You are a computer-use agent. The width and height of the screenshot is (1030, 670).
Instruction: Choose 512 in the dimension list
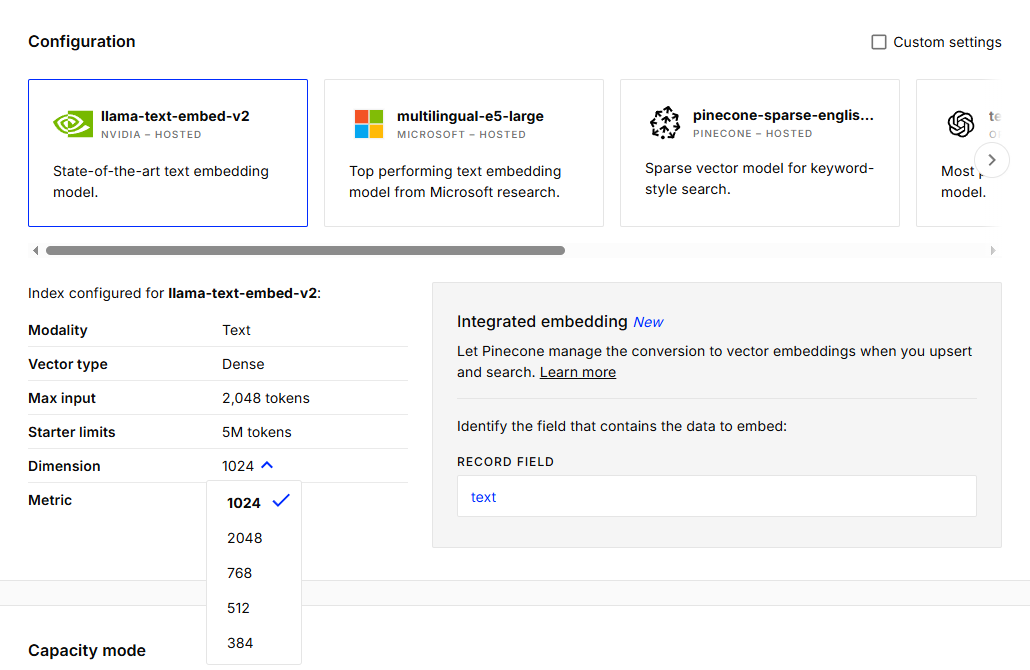pos(254,608)
